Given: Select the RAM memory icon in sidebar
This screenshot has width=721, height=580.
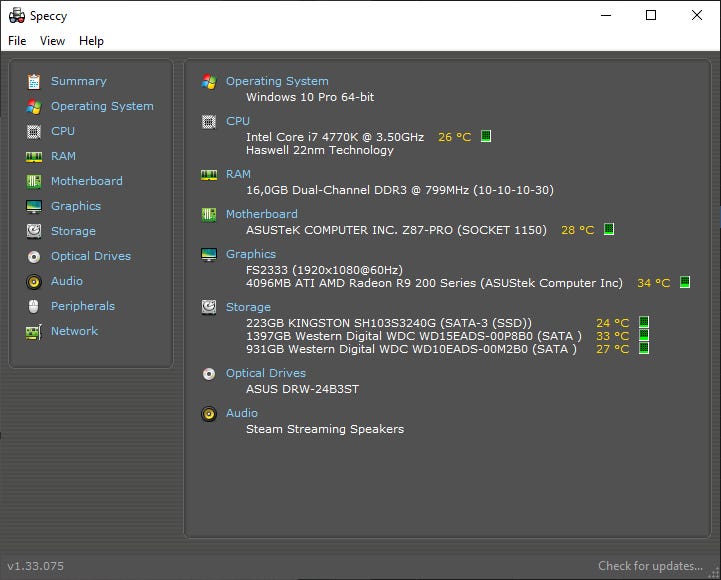Looking at the screenshot, I should [x=34, y=156].
